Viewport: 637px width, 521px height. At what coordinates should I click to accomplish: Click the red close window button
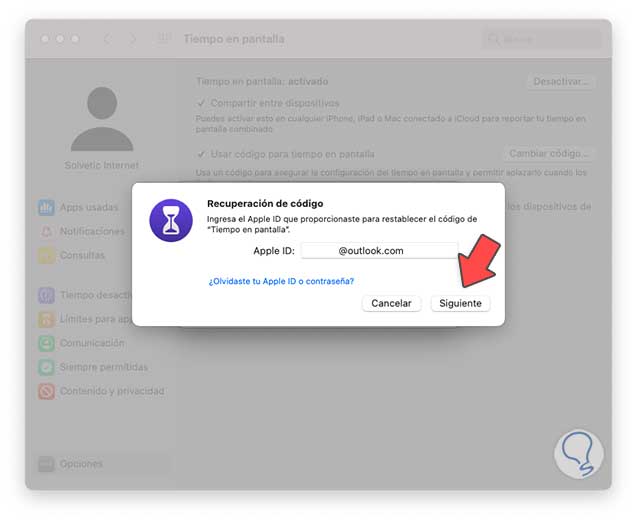[45, 39]
